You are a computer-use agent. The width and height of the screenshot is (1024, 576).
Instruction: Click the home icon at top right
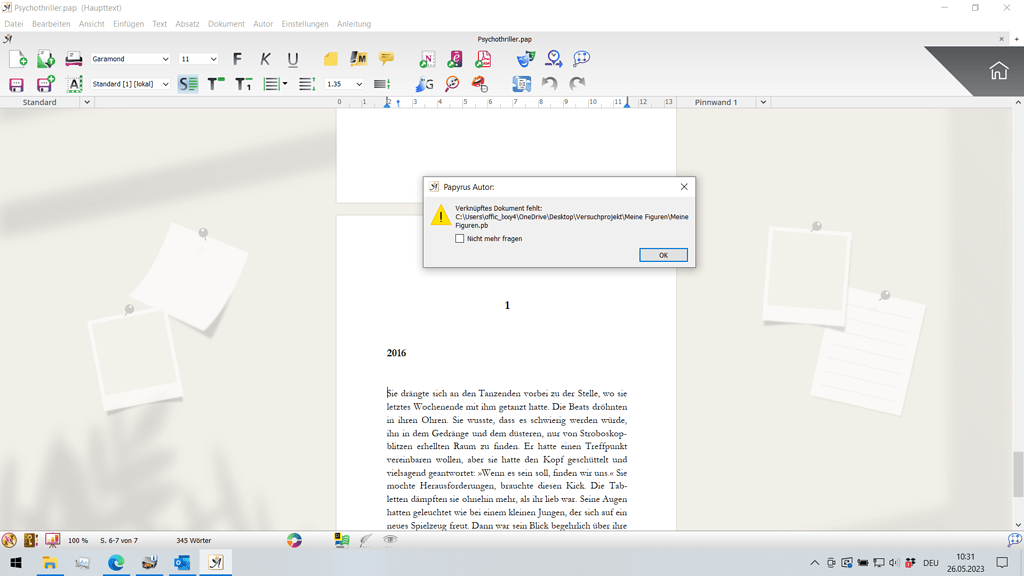(998, 71)
